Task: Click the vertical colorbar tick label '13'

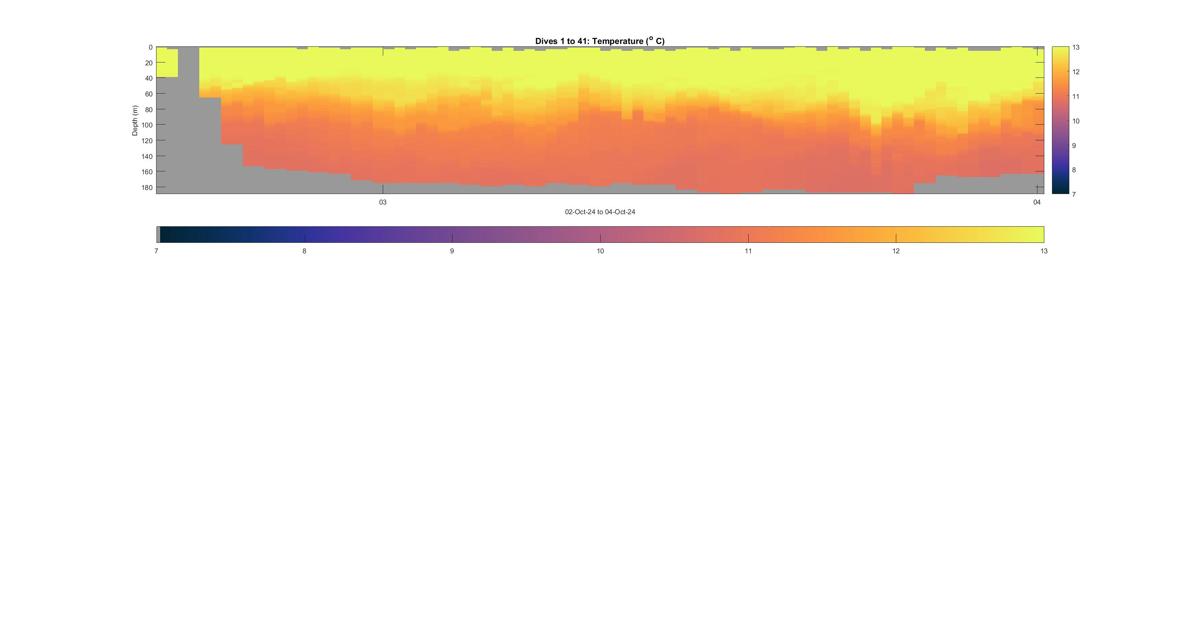Action: pyautogui.click(x=1076, y=47)
